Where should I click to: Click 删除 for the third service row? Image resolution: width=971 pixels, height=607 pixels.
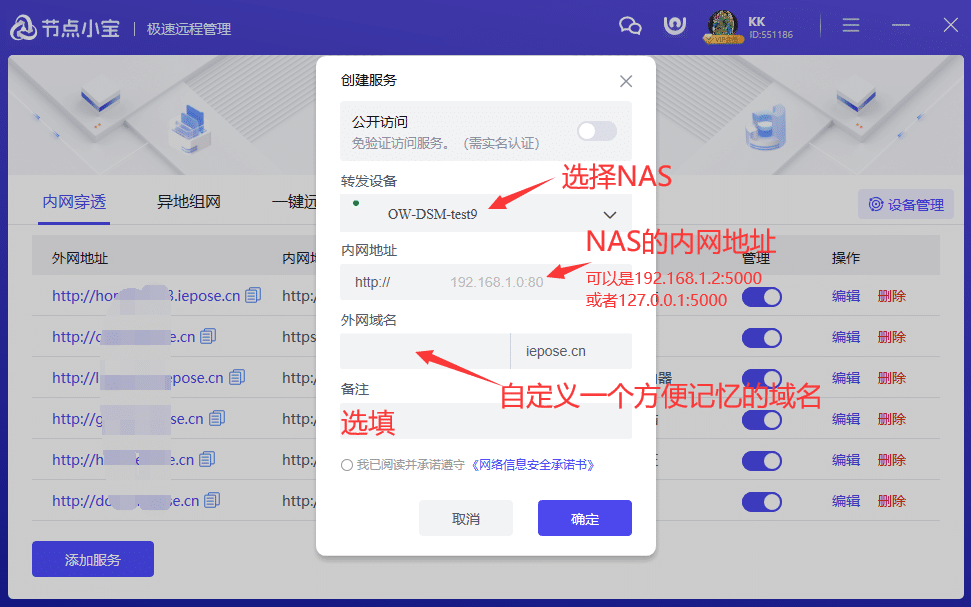(892, 378)
